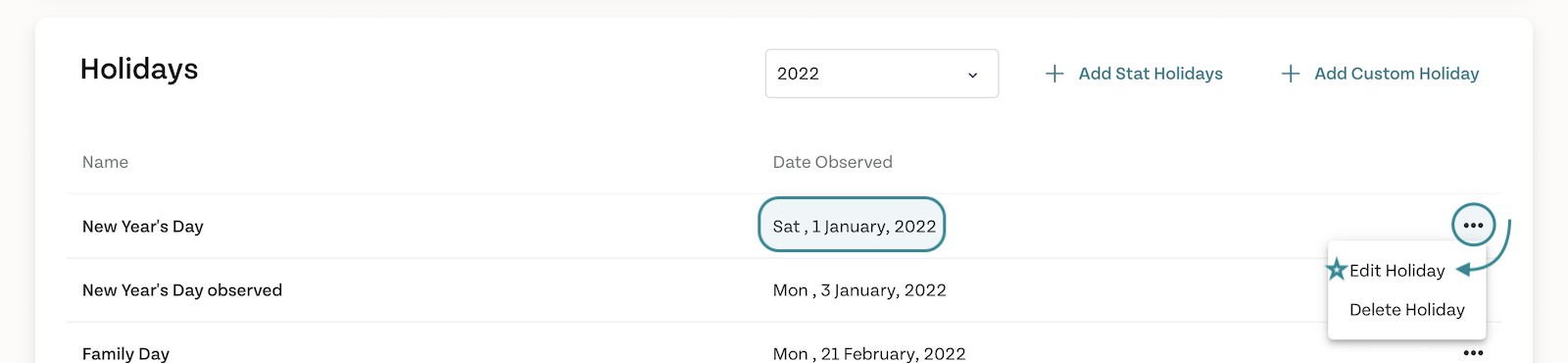Open New Year's Day three-dot options menu
1568x363 pixels.
click(1473, 226)
